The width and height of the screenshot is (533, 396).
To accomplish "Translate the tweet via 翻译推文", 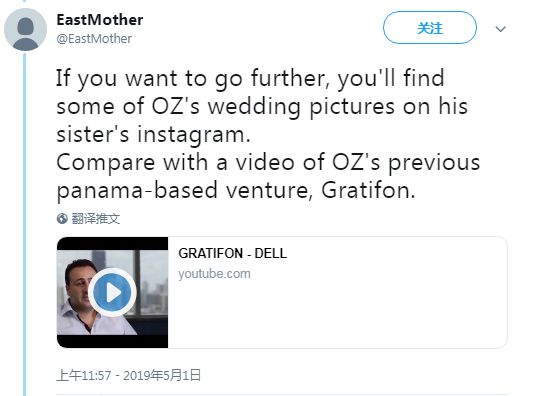I will tap(96, 219).
